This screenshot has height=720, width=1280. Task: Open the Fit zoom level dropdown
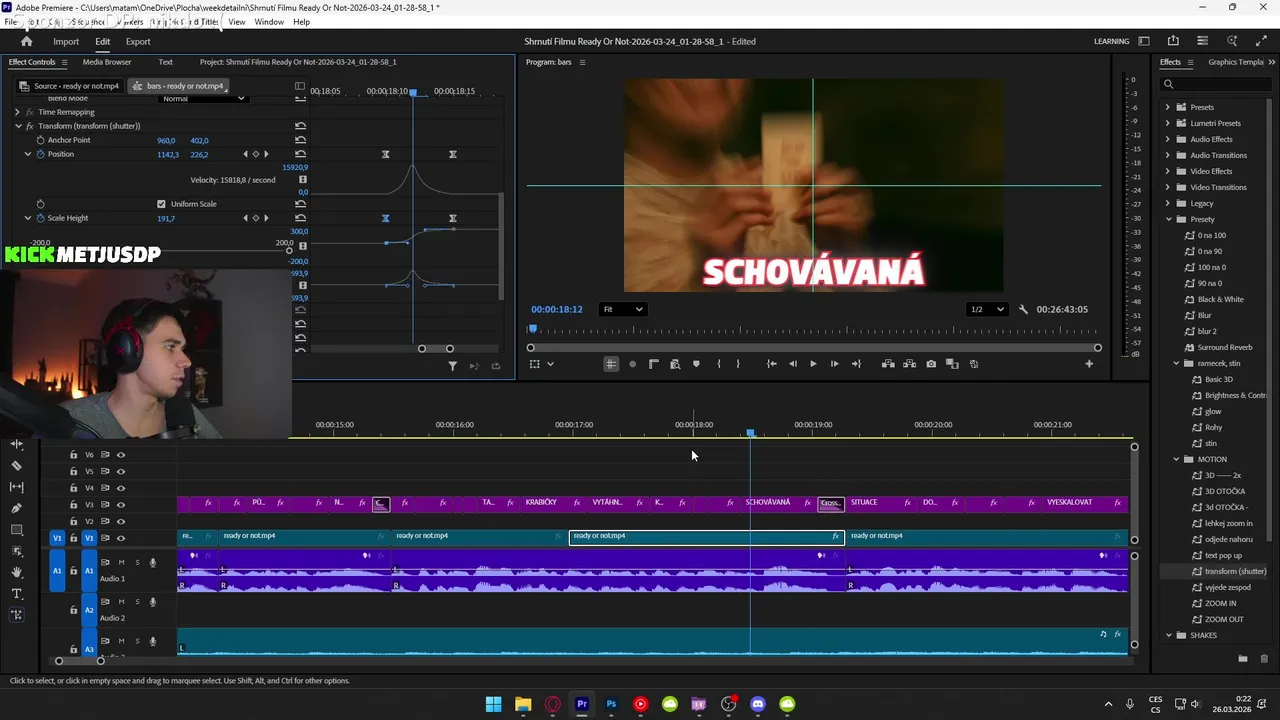point(622,309)
